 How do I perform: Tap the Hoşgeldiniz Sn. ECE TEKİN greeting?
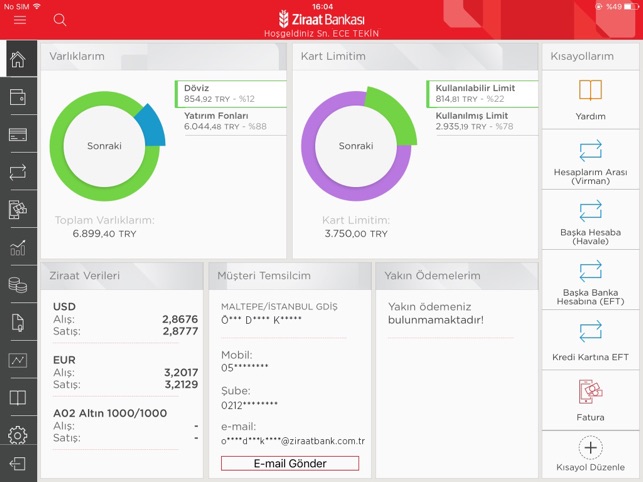pyautogui.click(x=322, y=34)
